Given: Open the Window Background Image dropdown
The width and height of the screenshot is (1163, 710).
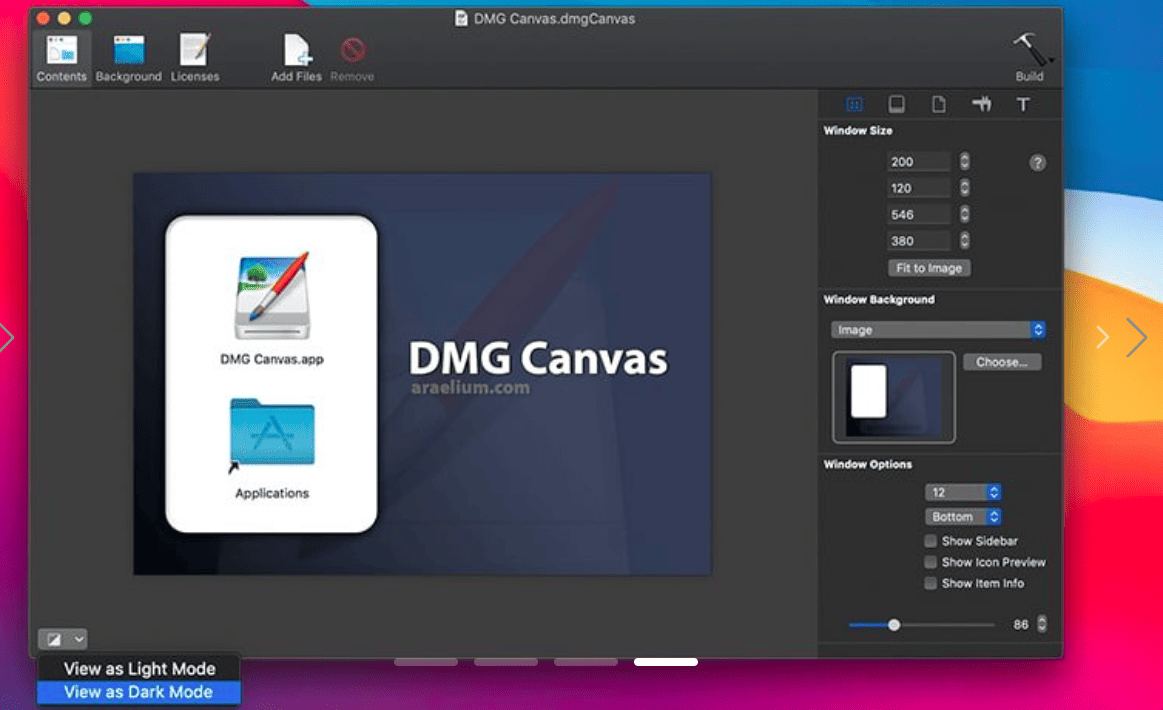Looking at the screenshot, I should point(938,329).
